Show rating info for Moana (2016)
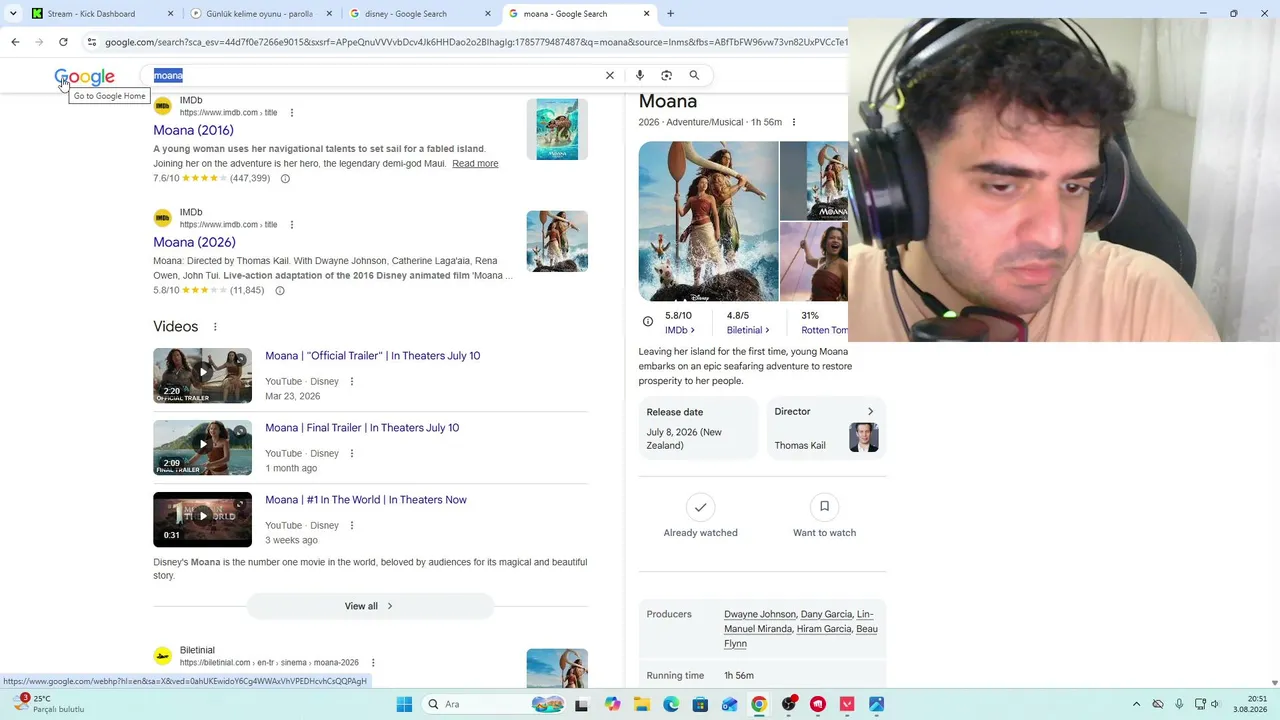This screenshot has width=1280, height=720. [285, 179]
